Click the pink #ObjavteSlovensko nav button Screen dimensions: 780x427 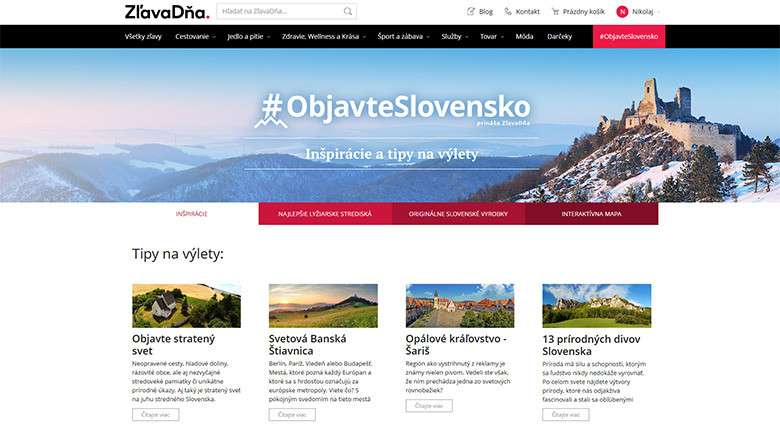coord(629,36)
